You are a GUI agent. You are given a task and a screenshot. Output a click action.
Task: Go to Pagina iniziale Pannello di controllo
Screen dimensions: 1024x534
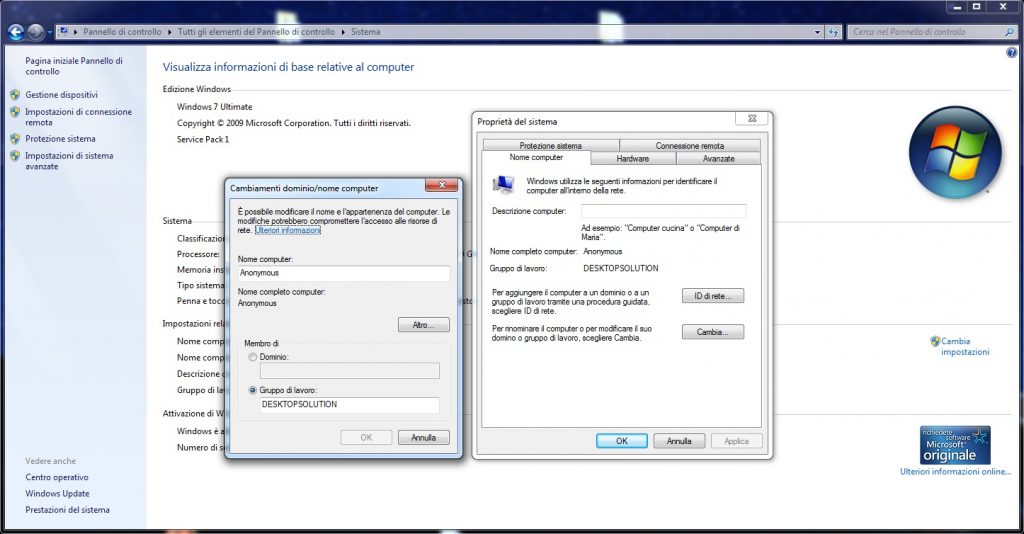coord(74,66)
